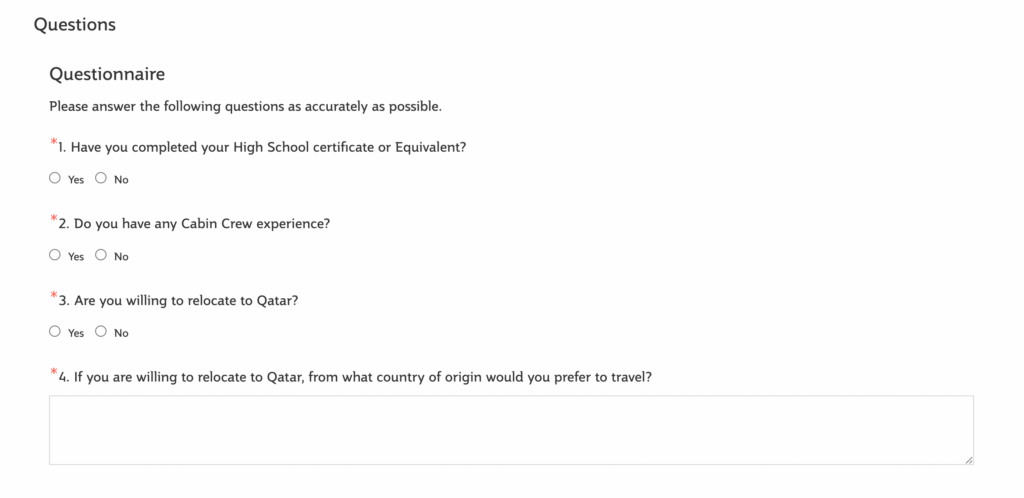Screen dimensions: 1024x498
Task: Click the 'No' label under Cabin Crew question
Action: point(121,257)
